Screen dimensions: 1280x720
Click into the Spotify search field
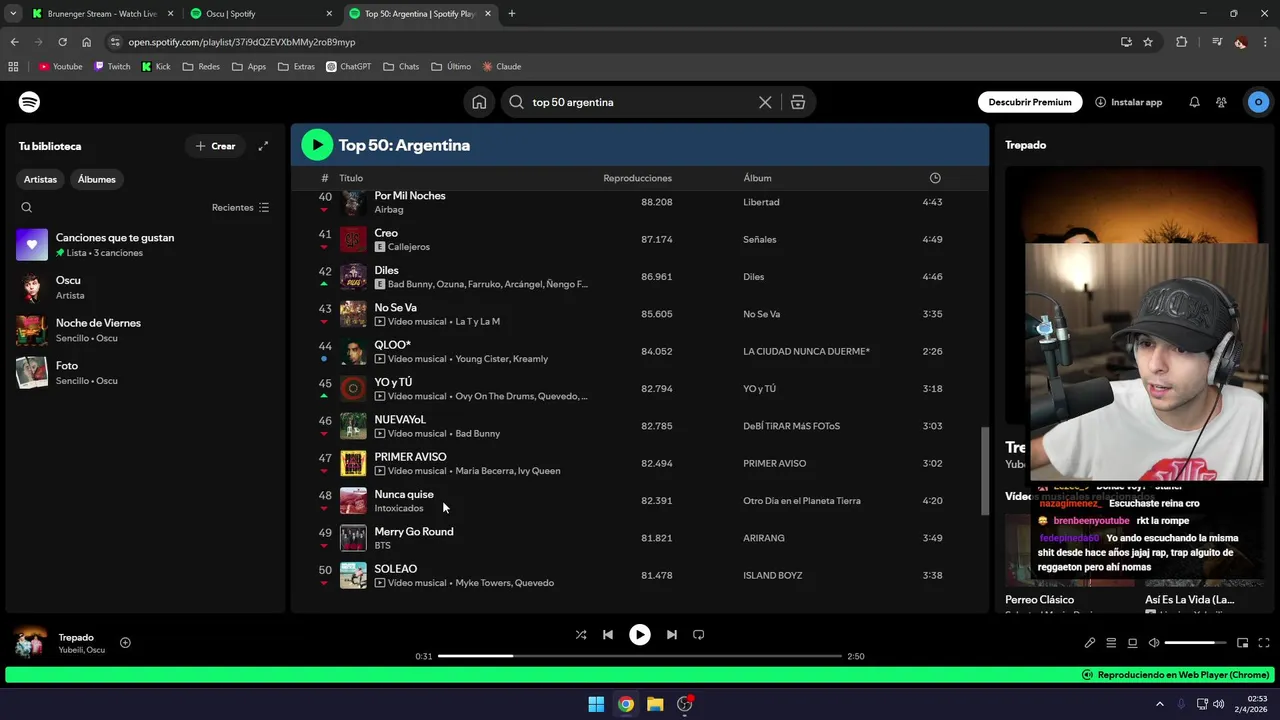pos(640,102)
